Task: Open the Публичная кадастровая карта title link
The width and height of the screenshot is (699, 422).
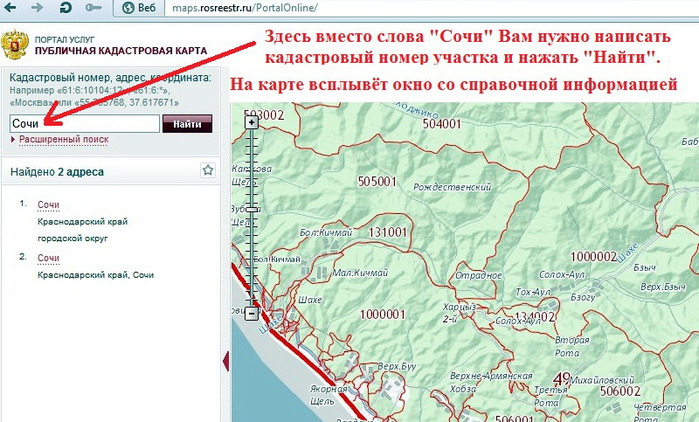Action: (121, 51)
